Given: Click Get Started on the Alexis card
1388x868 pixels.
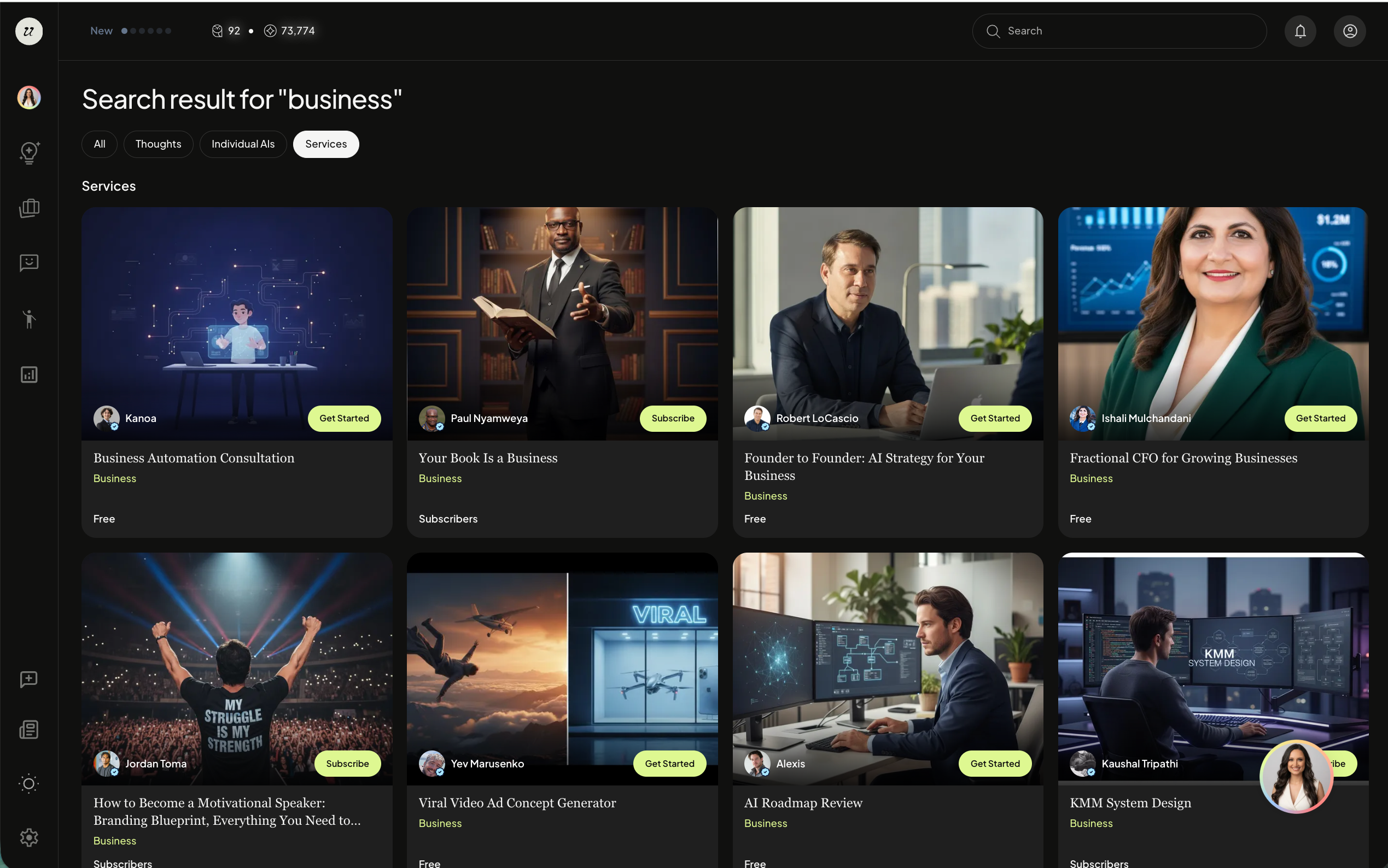Looking at the screenshot, I should (995, 764).
